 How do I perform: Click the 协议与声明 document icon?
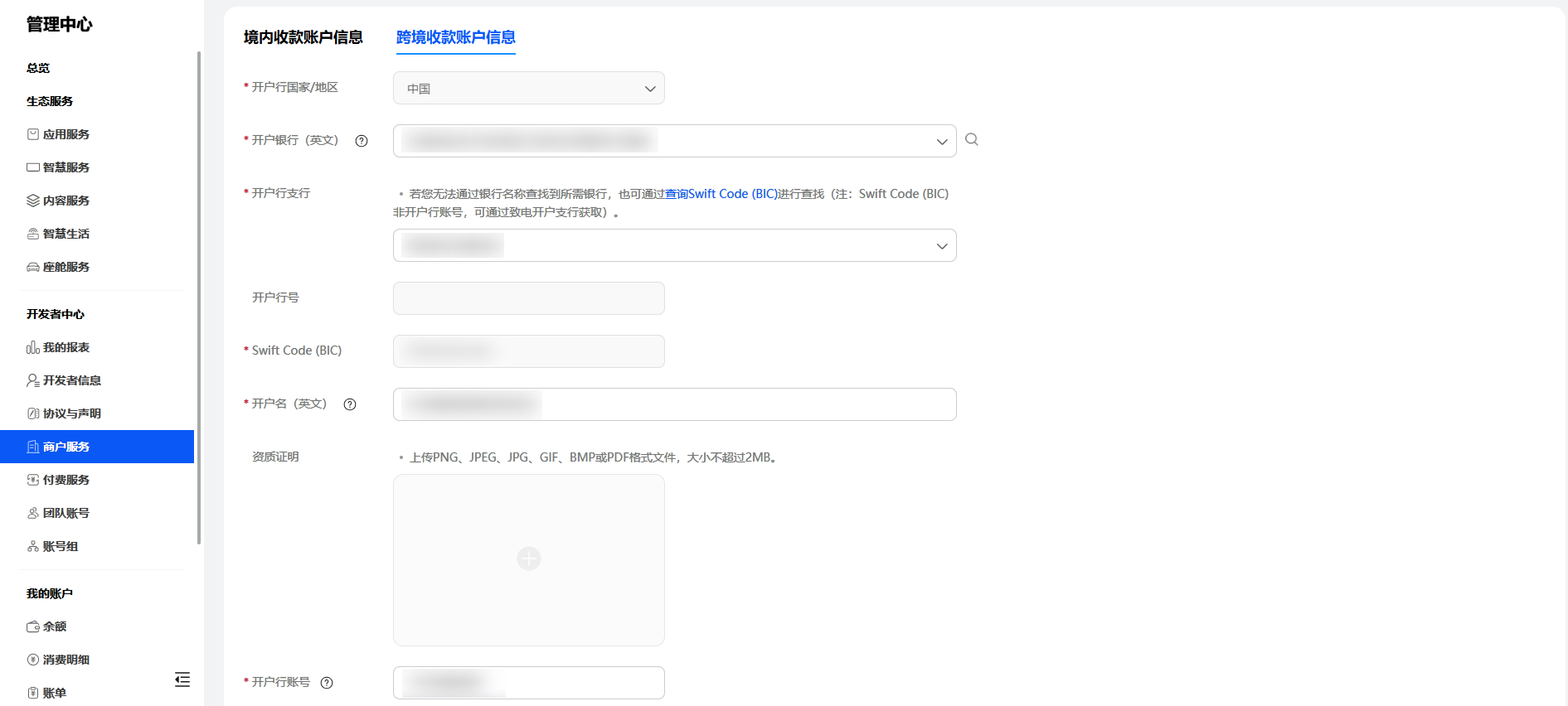click(33, 413)
